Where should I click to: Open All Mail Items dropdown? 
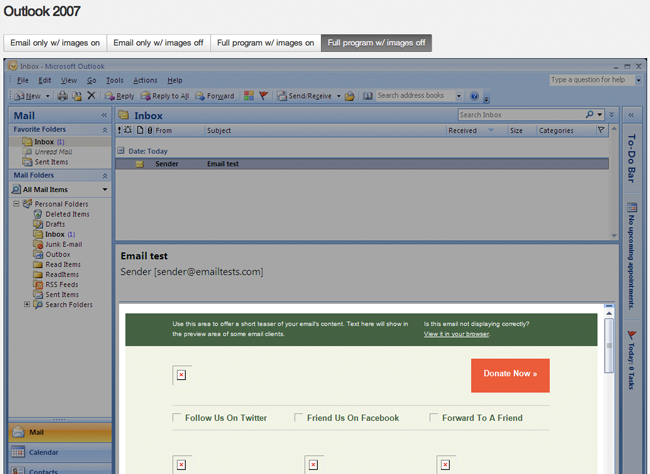pos(105,190)
